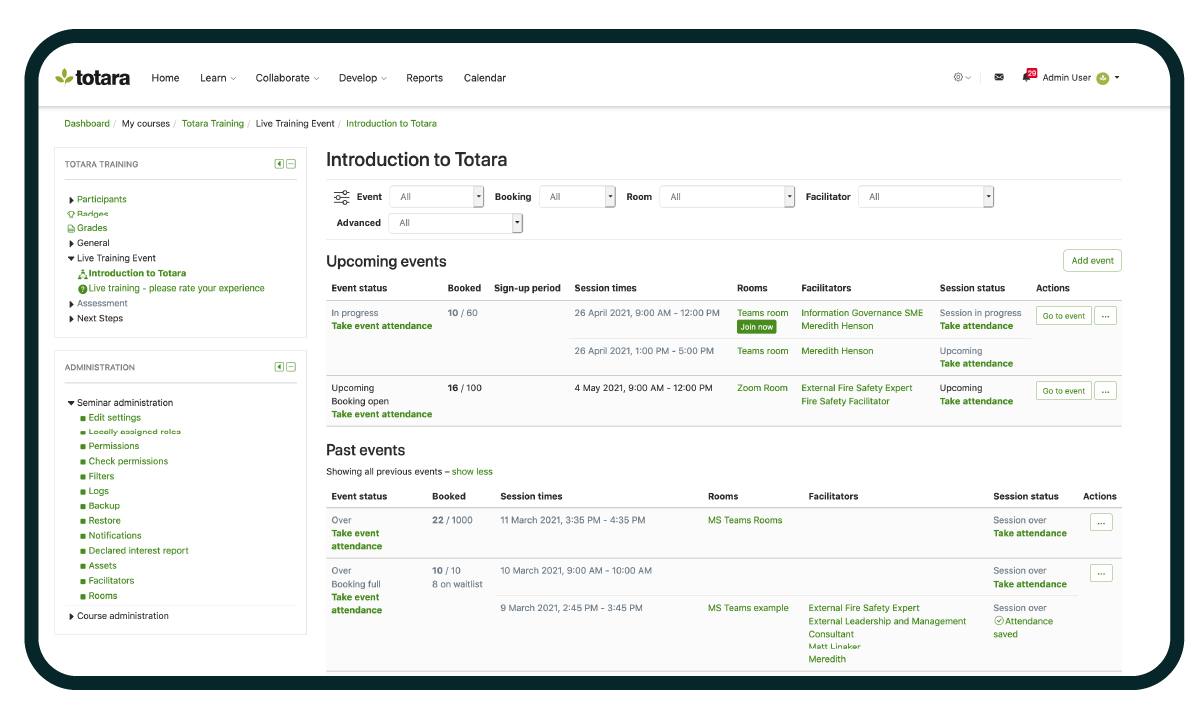Open Edit settings in Seminar administration
This screenshot has width=1201, height=719.
click(x=114, y=418)
